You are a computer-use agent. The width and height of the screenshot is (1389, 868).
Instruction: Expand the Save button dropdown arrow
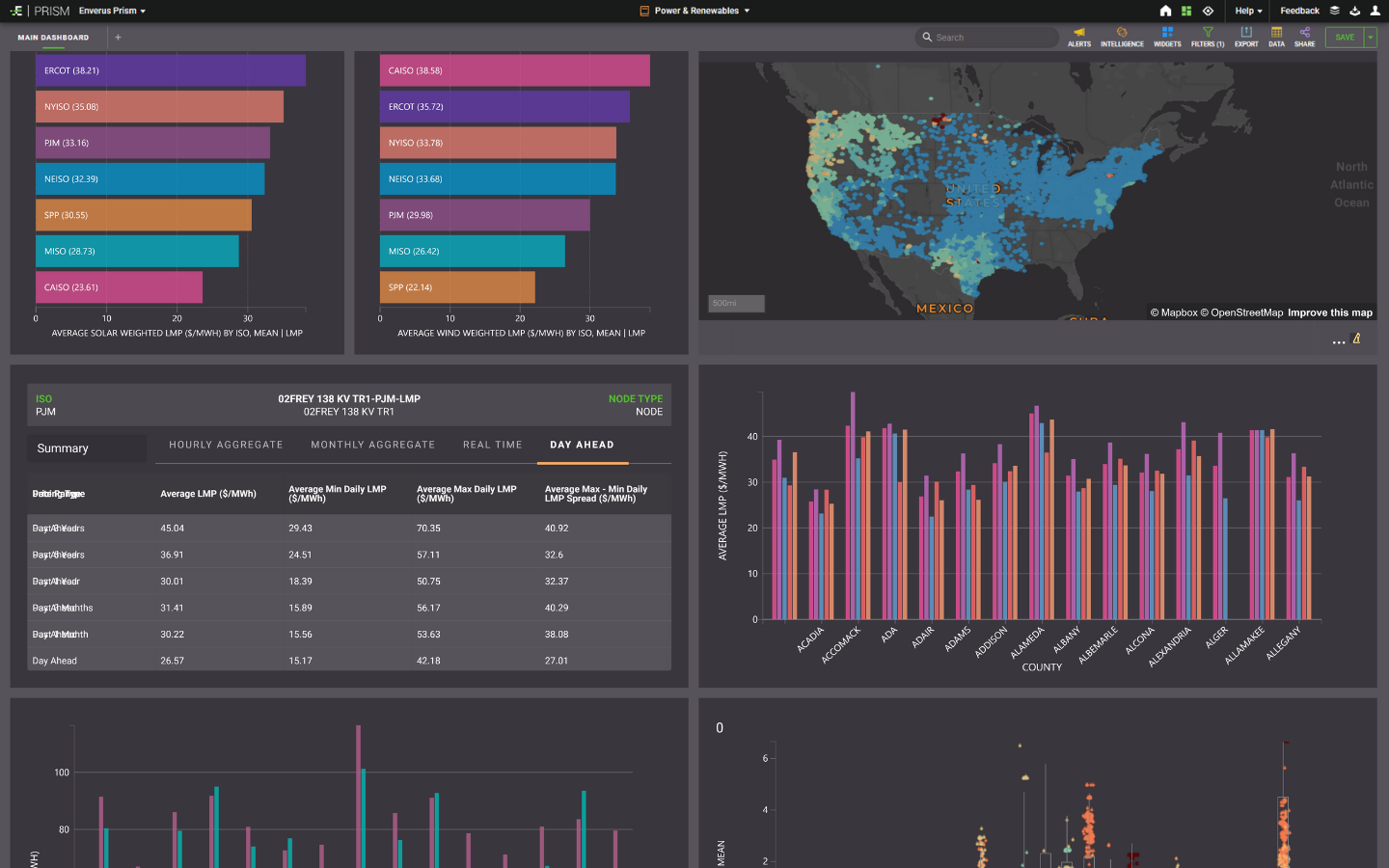click(1370, 38)
